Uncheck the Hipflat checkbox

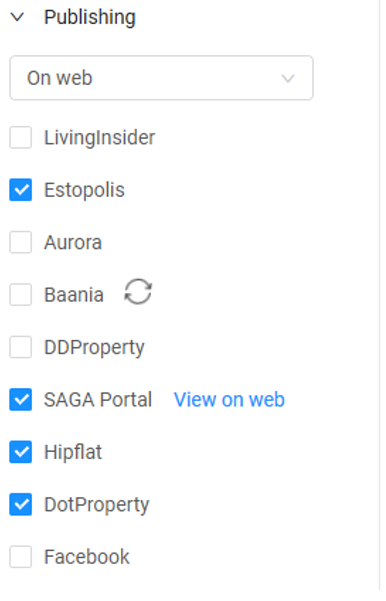point(21,452)
